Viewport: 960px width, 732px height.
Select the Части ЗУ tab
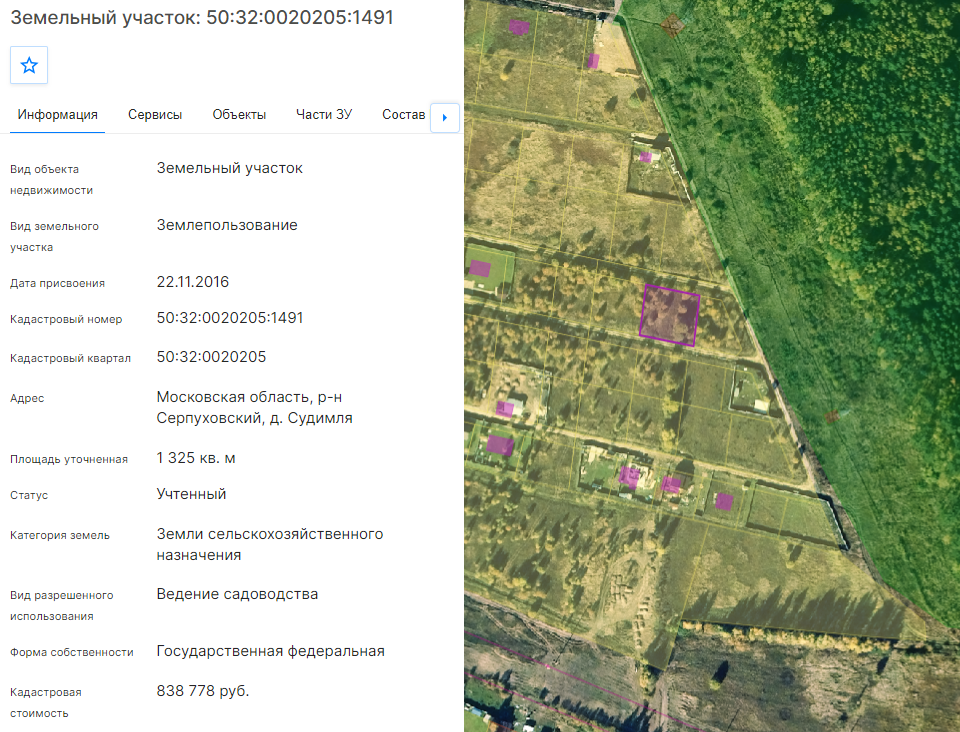click(x=324, y=114)
